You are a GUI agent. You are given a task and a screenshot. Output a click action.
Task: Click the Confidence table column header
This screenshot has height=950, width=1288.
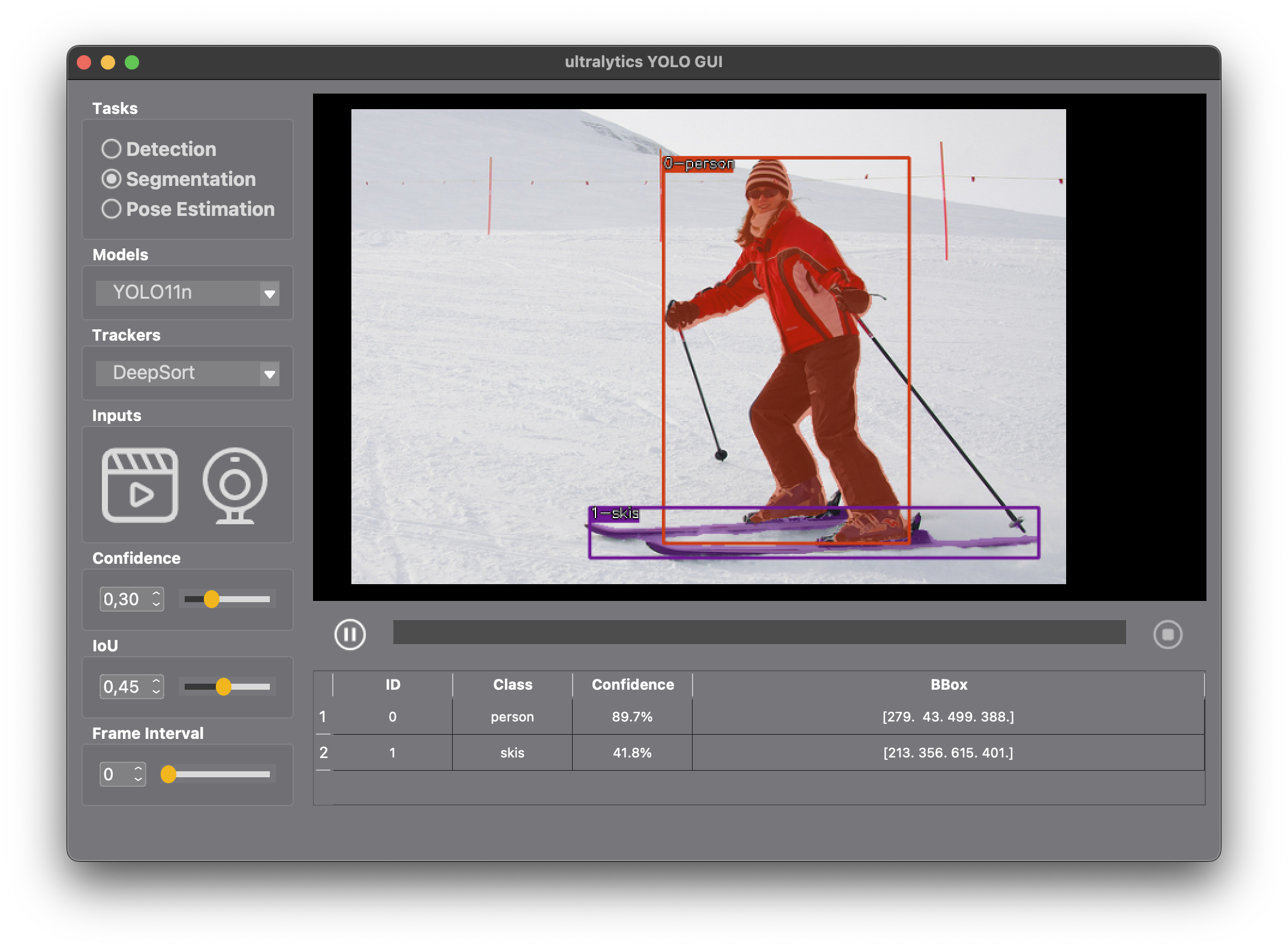pyautogui.click(x=632, y=684)
